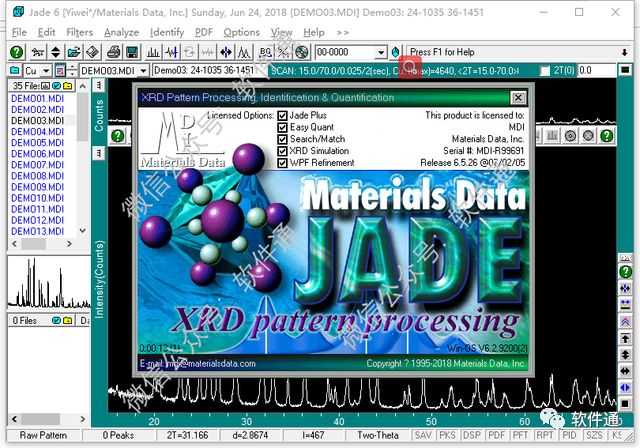Viewport: 640px width, 448px height.
Task: Click the black square icon in right sidebar
Action: point(625,404)
